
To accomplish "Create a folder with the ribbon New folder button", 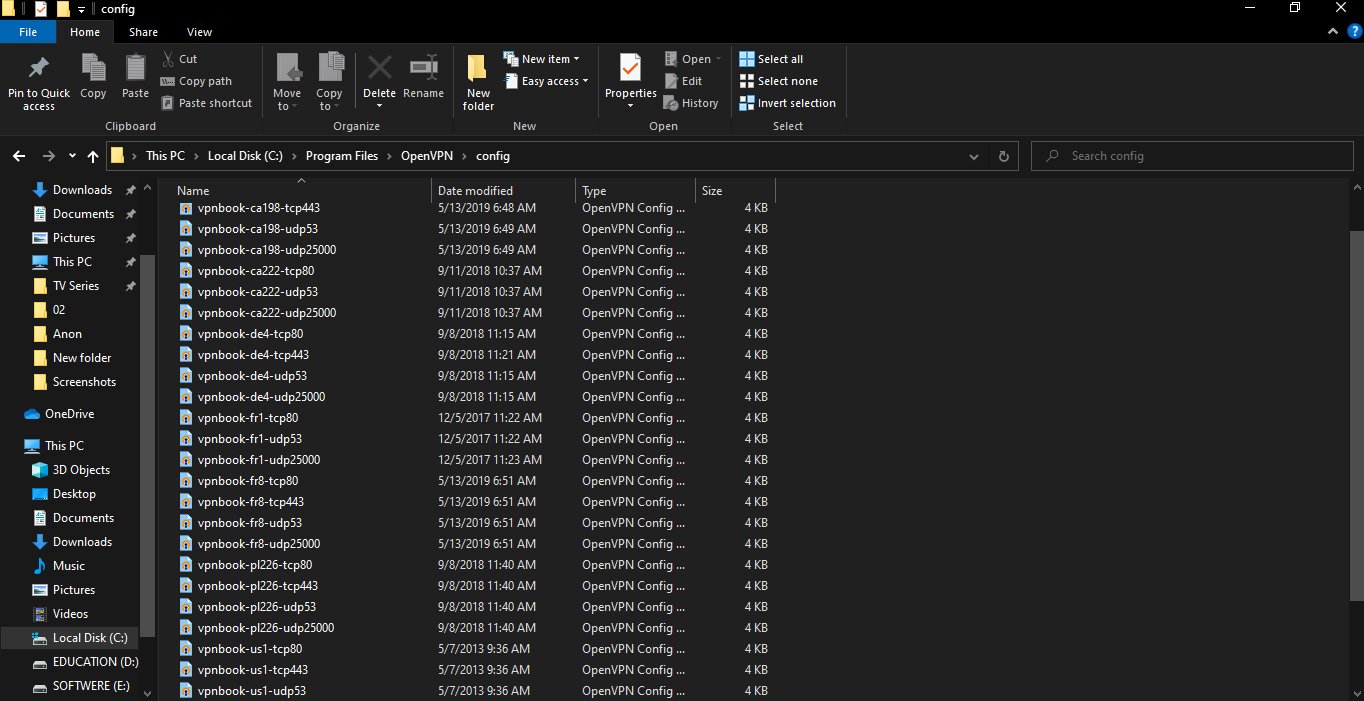I will pyautogui.click(x=478, y=82).
